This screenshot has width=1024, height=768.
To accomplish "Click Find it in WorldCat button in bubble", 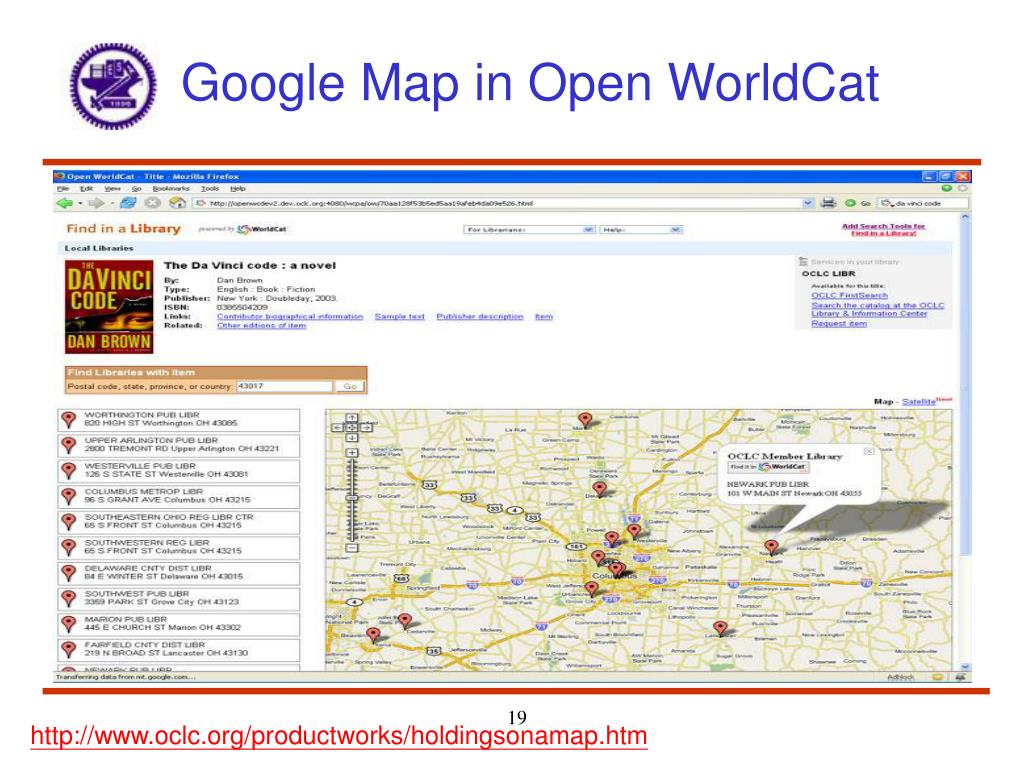I will [x=768, y=467].
